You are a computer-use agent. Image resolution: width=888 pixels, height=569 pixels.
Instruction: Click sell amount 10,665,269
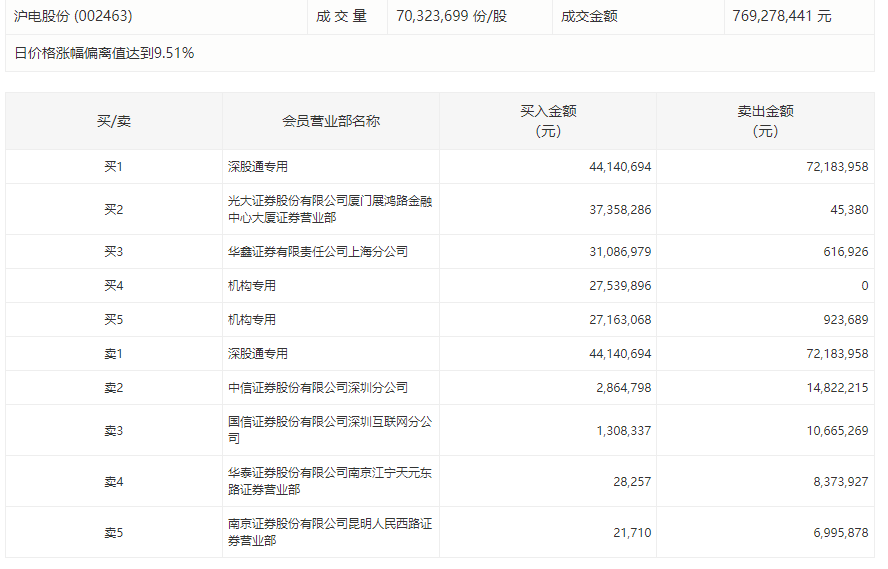[837, 430]
